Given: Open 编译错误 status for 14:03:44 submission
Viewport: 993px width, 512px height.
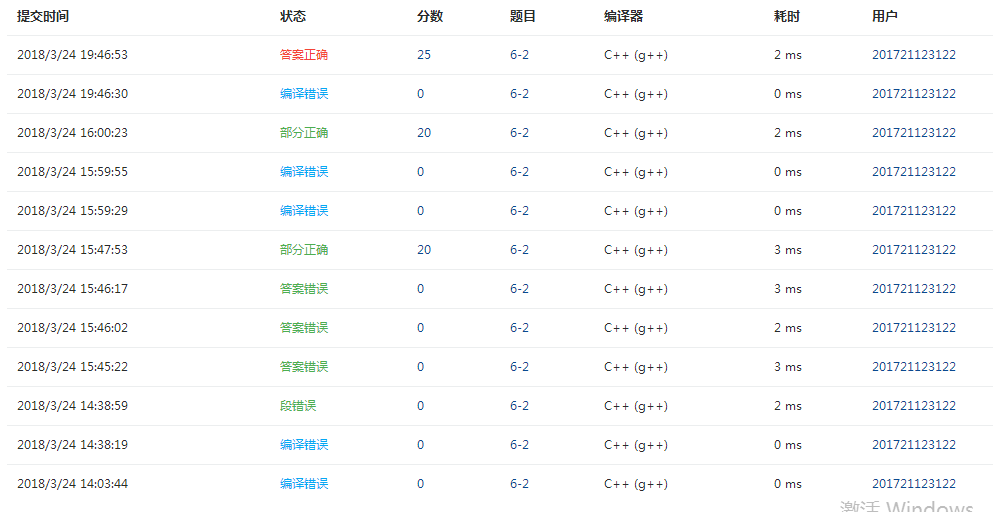Looking at the screenshot, I should click(x=304, y=483).
